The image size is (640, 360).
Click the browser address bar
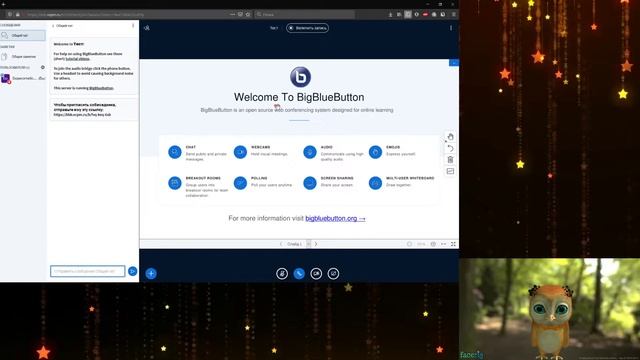127,14
